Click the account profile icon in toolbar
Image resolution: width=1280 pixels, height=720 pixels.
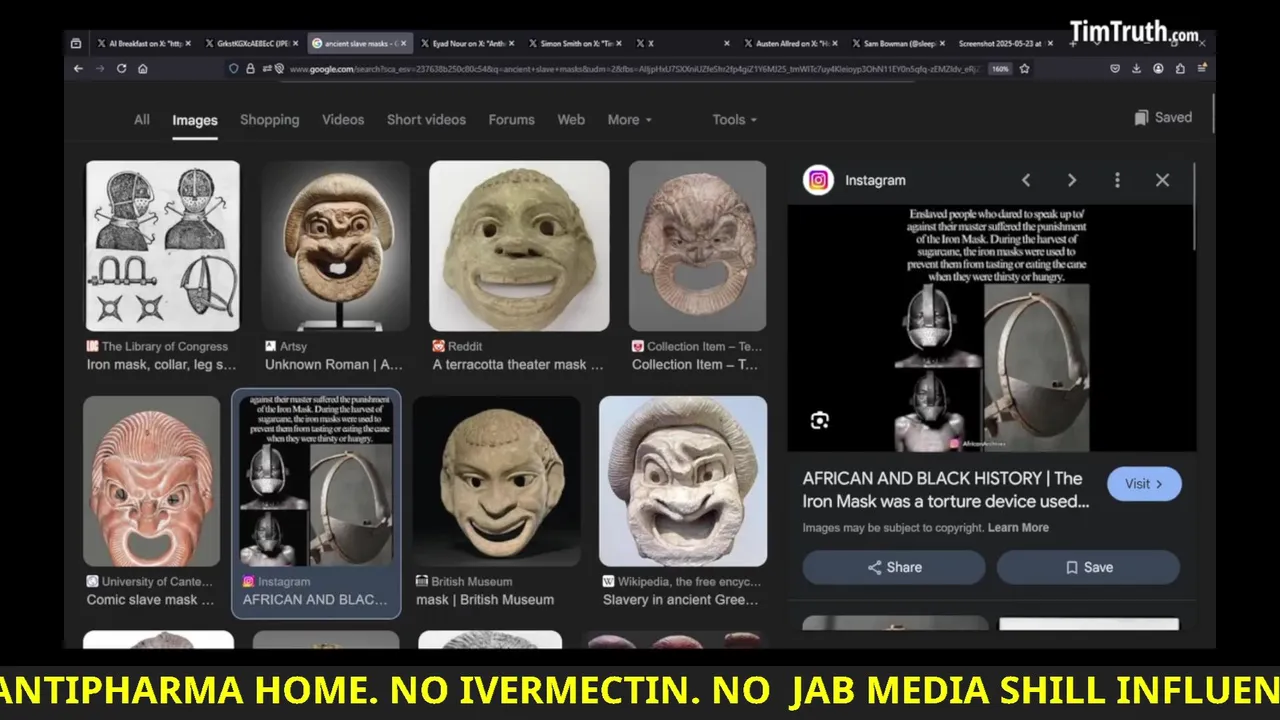pyautogui.click(x=1158, y=69)
